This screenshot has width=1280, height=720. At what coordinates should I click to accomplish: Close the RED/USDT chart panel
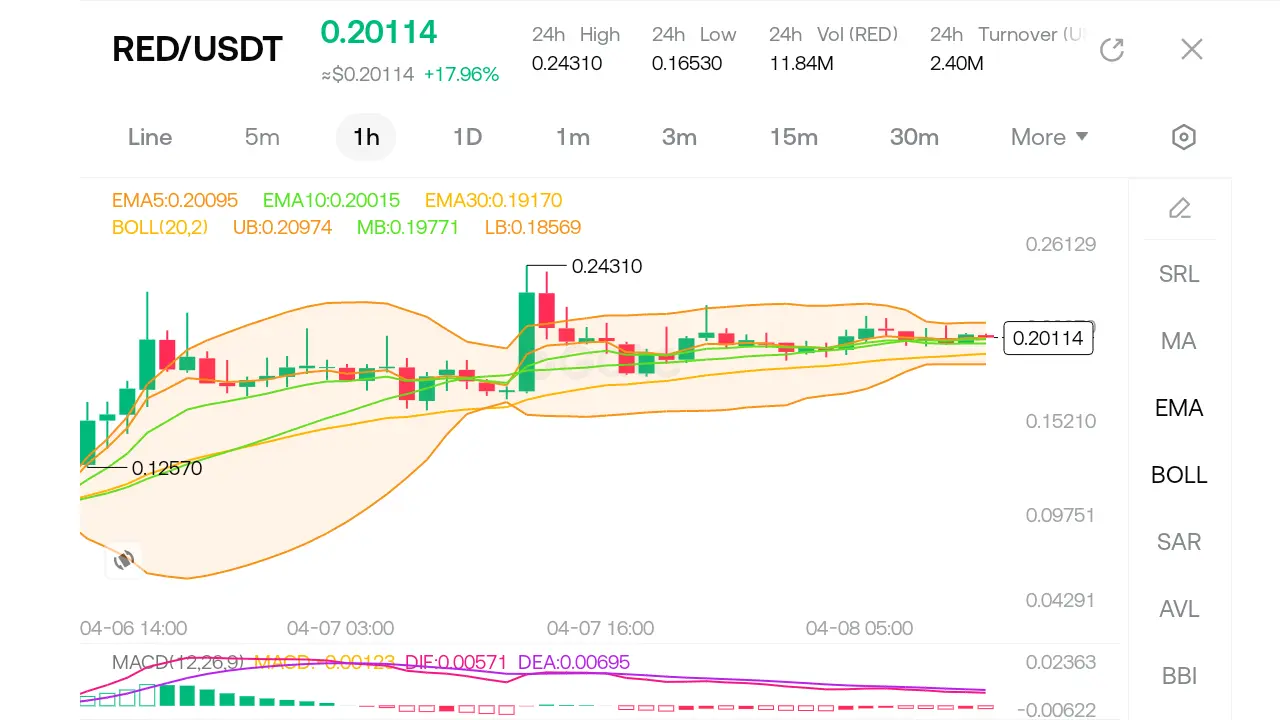tap(1191, 49)
